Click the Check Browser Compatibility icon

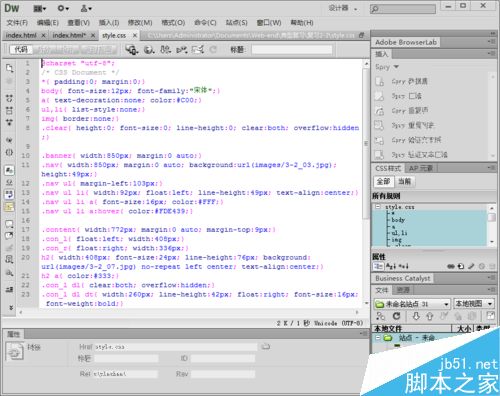198,50
